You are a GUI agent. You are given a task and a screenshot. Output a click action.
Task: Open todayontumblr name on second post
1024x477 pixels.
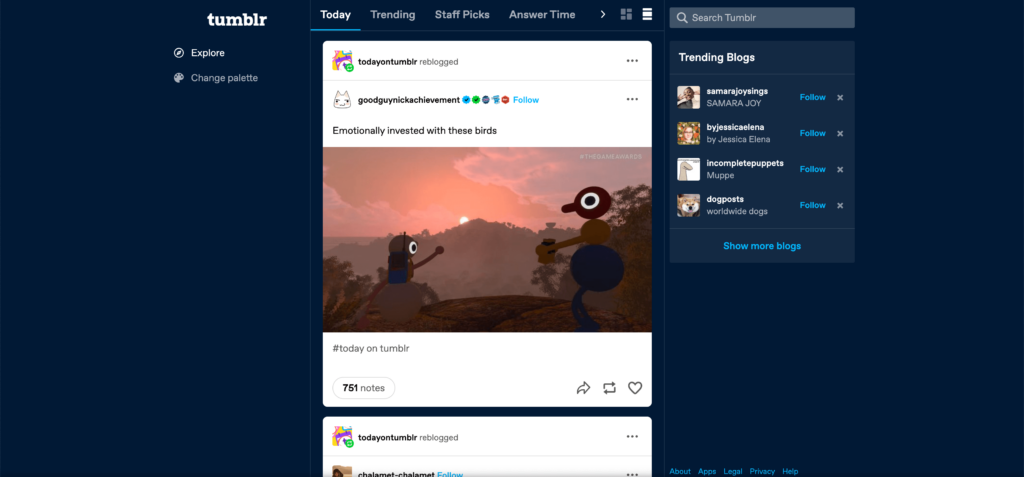[387, 438]
